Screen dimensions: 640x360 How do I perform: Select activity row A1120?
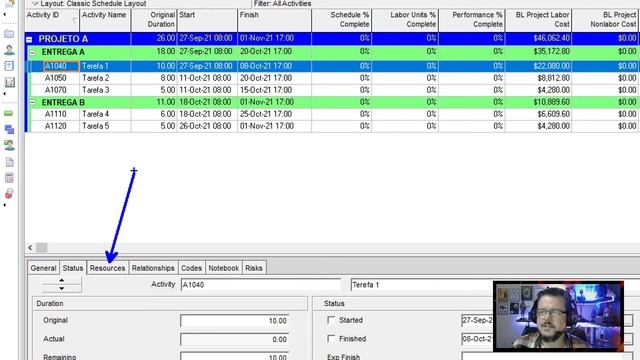332,126
